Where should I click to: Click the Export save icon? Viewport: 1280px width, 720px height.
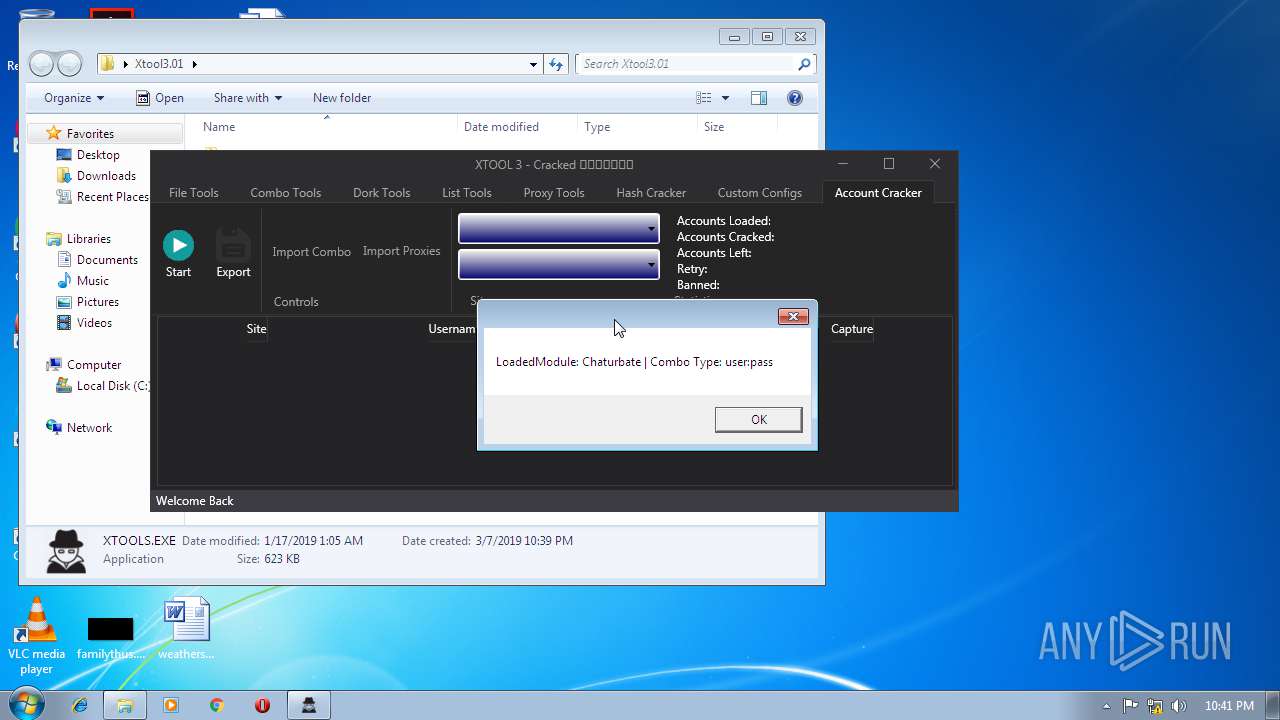[233, 245]
